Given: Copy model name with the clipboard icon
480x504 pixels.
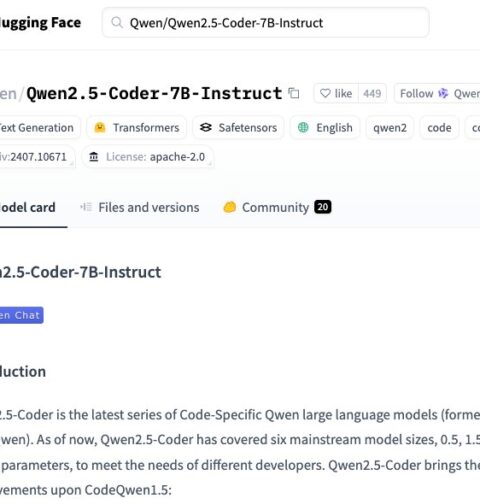Looking at the screenshot, I should pos(294,93).
